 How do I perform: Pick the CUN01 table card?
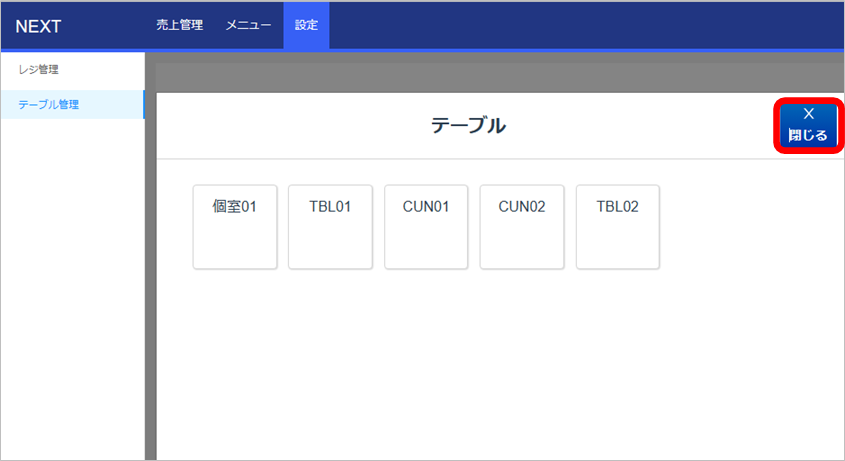(x=426, y=227)
